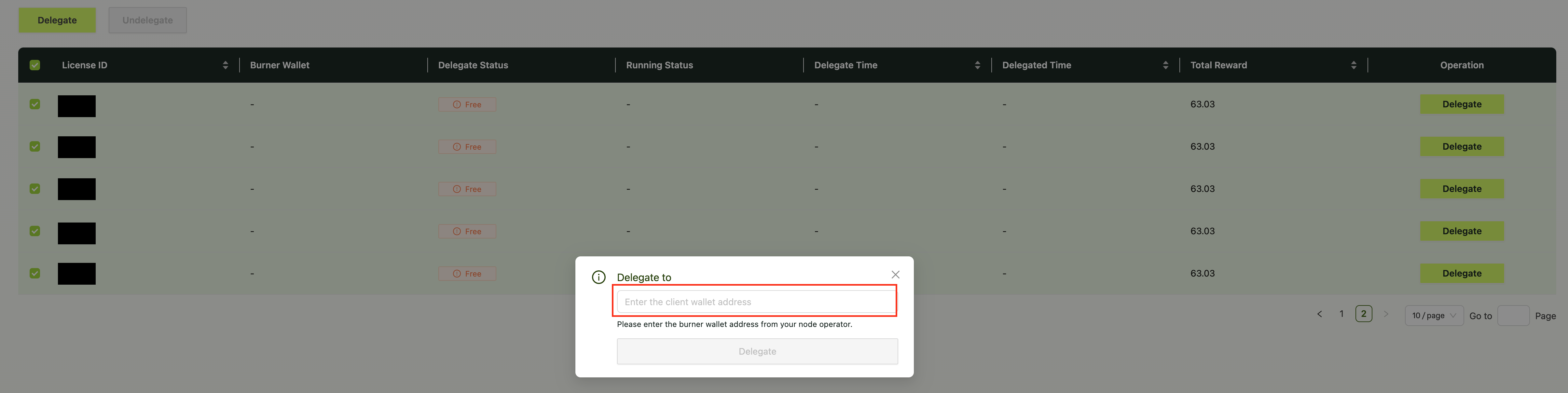Click the first row Free status badge
The image size is (1568, 393).
tap(467, 105)
